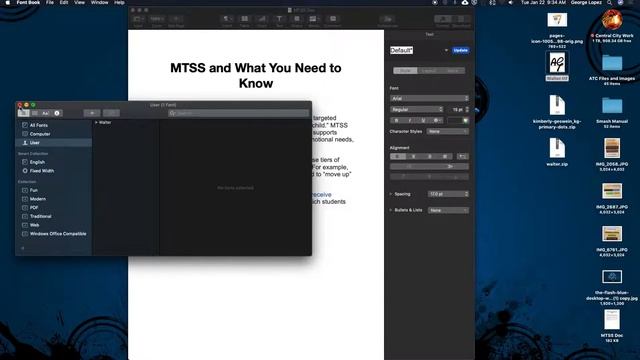Click the Font Book search field
The width and height of the screenshot is (640, 360).
point(239,113)
